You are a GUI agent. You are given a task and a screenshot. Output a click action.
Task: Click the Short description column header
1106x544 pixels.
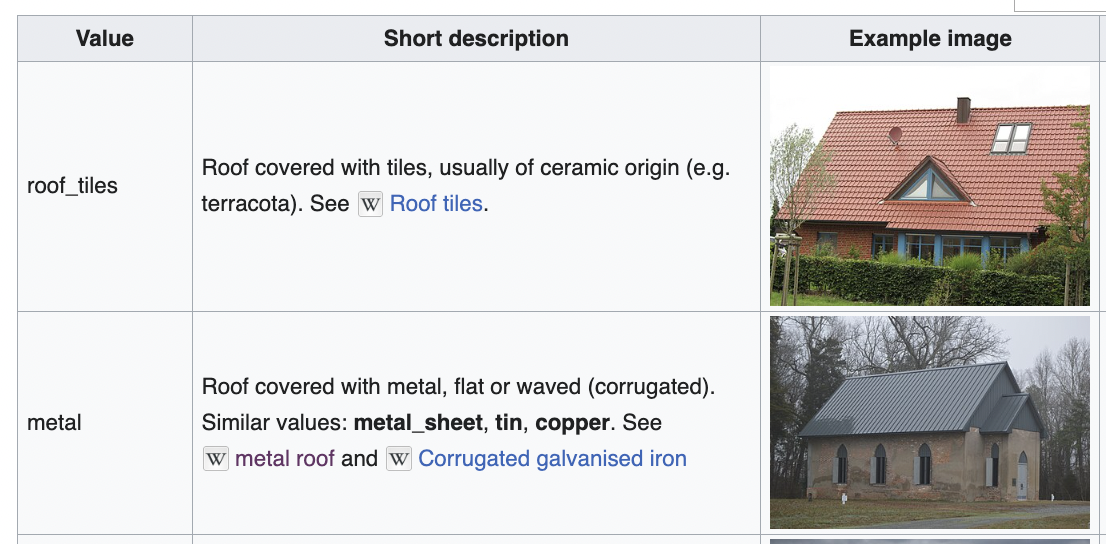pos(476,38)
